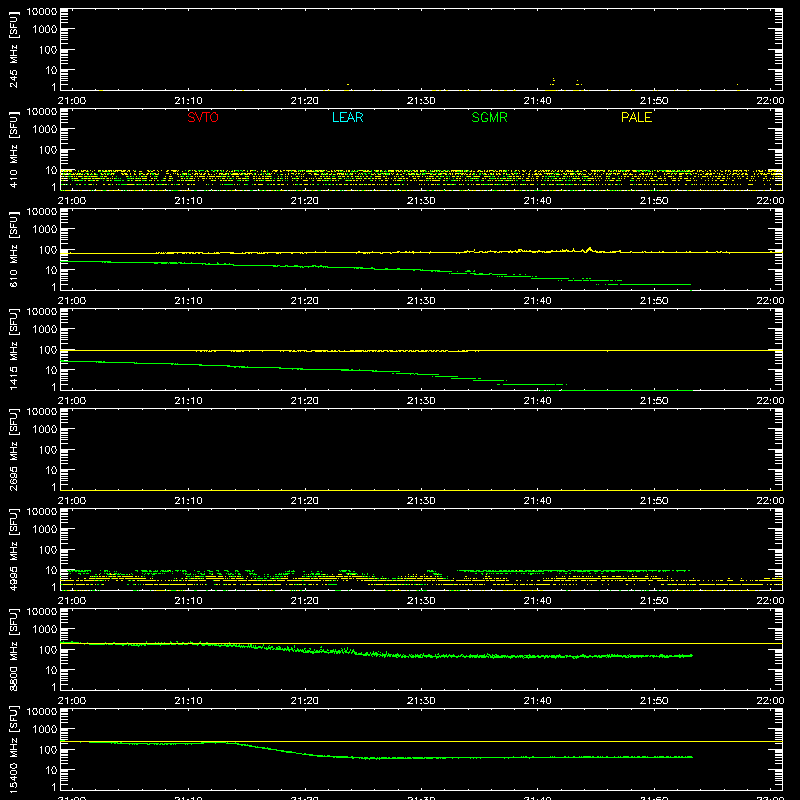This screenshot has width=800, height=800.
Task: Click 21:50 label under the 8800 MHz panel
Action: (x=654, y=701)
